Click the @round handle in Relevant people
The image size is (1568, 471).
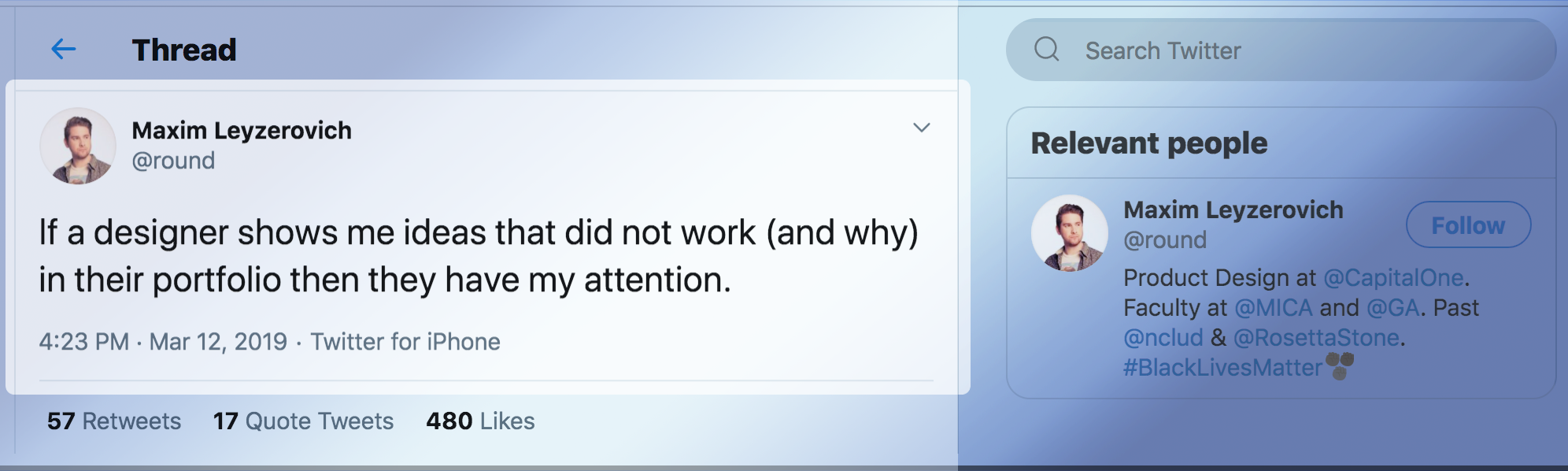[x=1165, y=240]
